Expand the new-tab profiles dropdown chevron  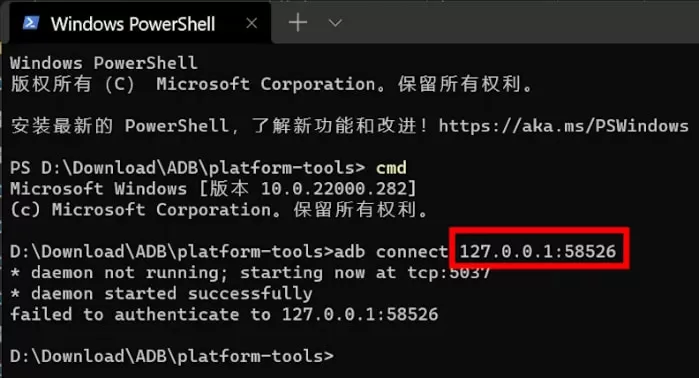[x=335, y=23]
